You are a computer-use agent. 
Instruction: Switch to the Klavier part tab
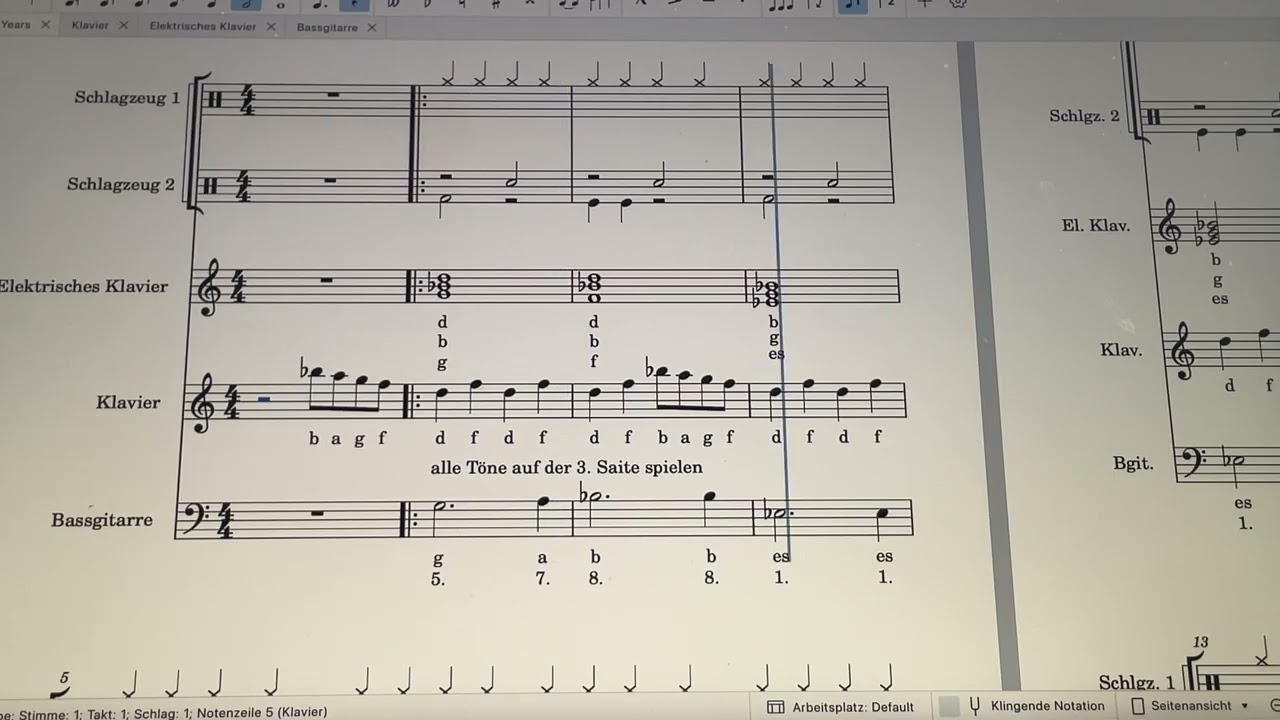90,26
